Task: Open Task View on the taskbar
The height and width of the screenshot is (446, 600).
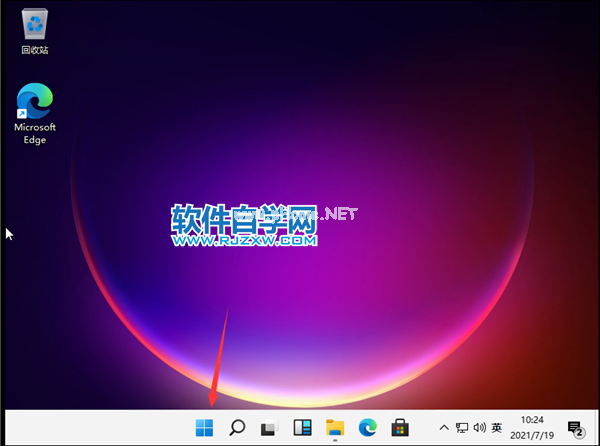Action: [270, 428]
